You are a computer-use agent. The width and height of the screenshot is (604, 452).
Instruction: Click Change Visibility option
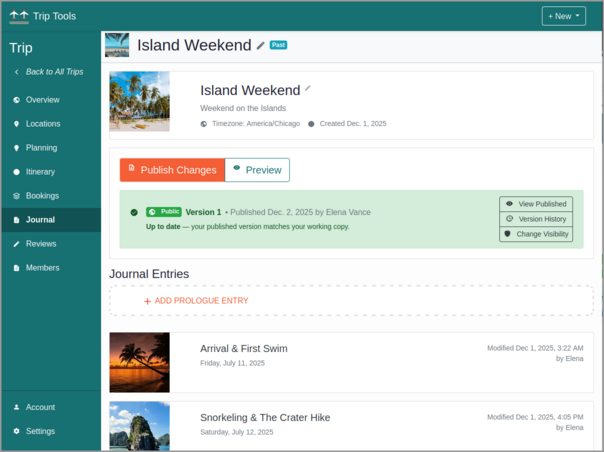536,234
